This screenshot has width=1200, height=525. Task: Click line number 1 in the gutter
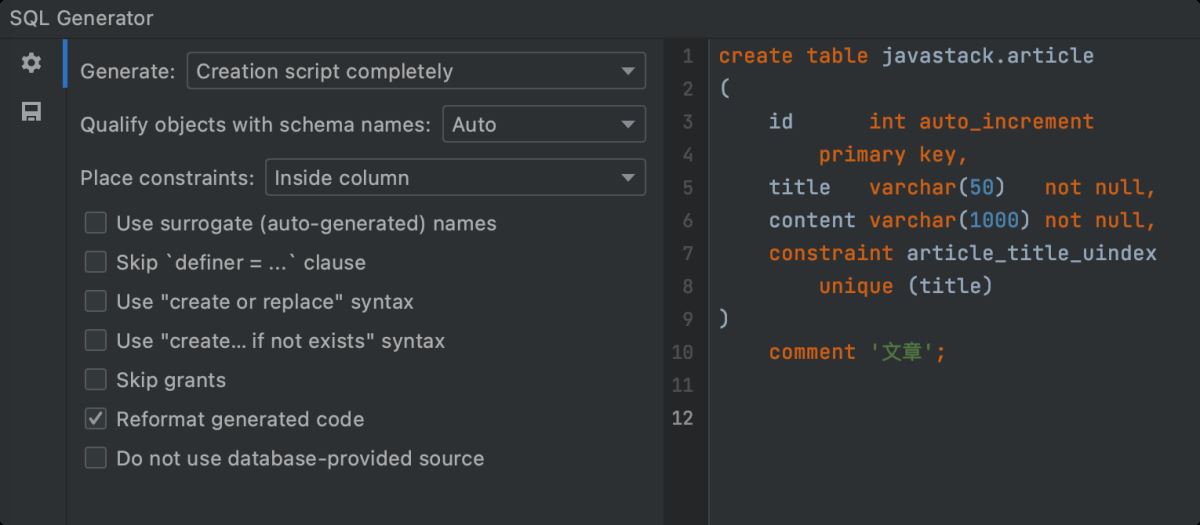tap(686, 56)
